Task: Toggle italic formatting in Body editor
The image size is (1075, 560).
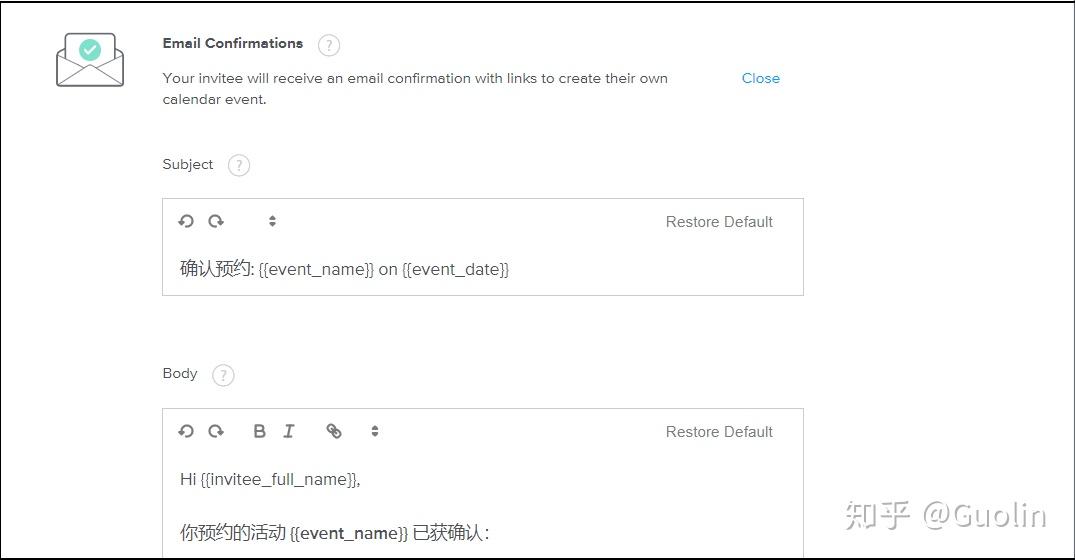Action: (289, 432)
